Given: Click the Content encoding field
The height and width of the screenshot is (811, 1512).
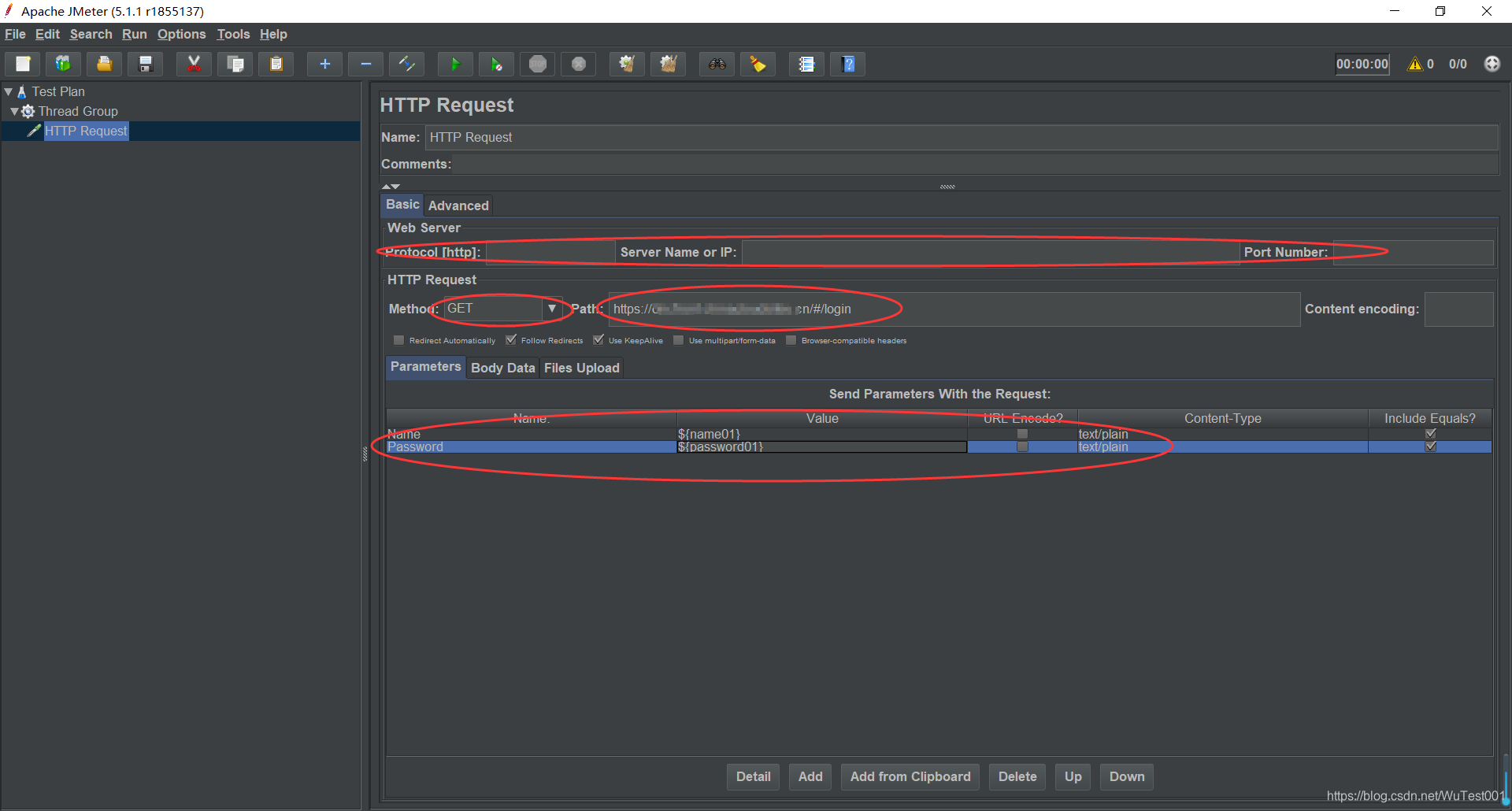Looking at the screenshot, I should click(x=1458, y=309).
